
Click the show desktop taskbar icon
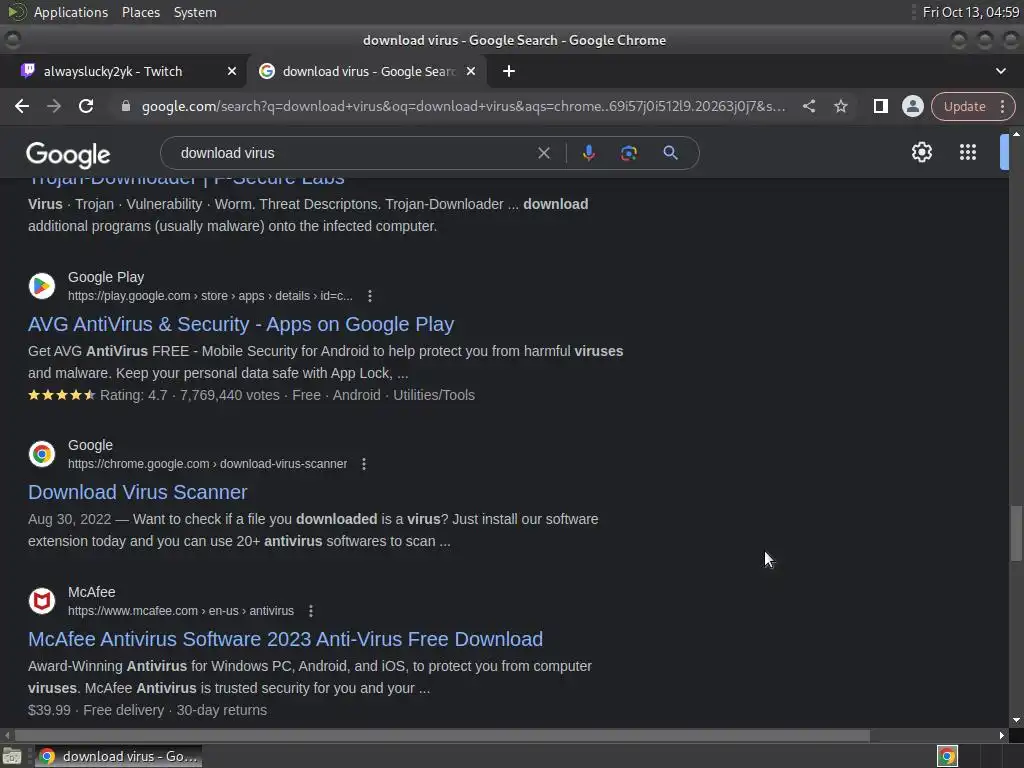click(x=12, y=756)
